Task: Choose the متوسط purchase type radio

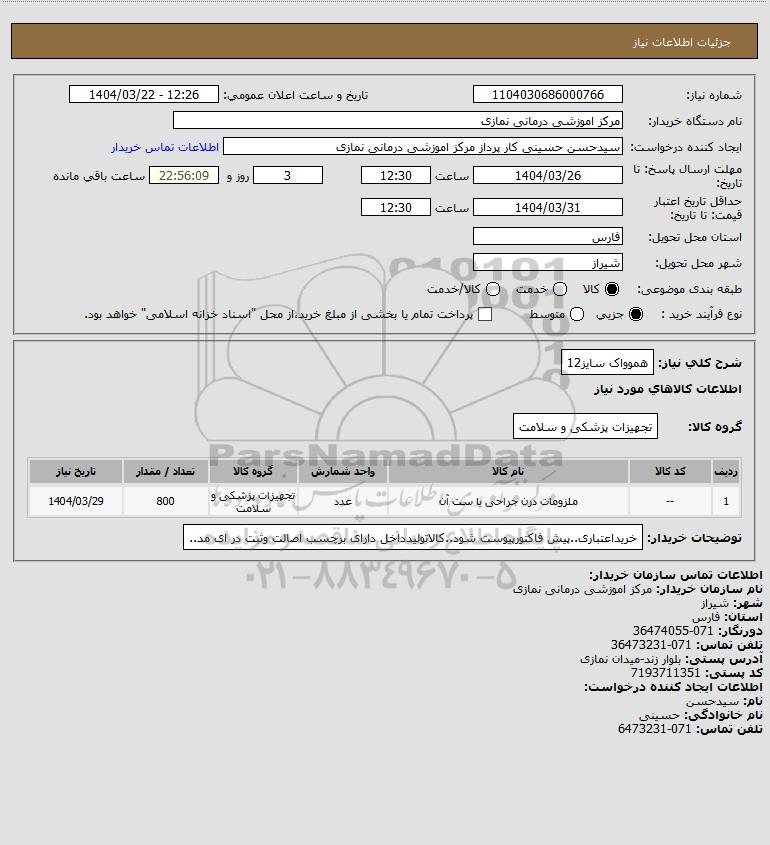Action: (577, 314)
